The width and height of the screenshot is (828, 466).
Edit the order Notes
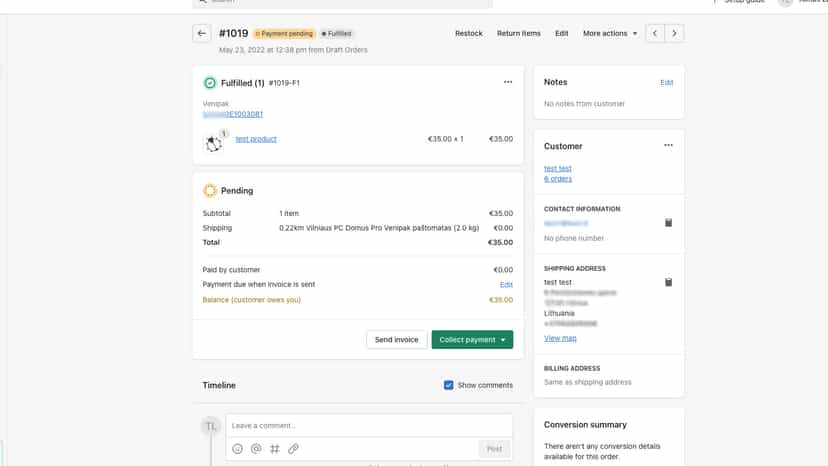coord(666,82)
